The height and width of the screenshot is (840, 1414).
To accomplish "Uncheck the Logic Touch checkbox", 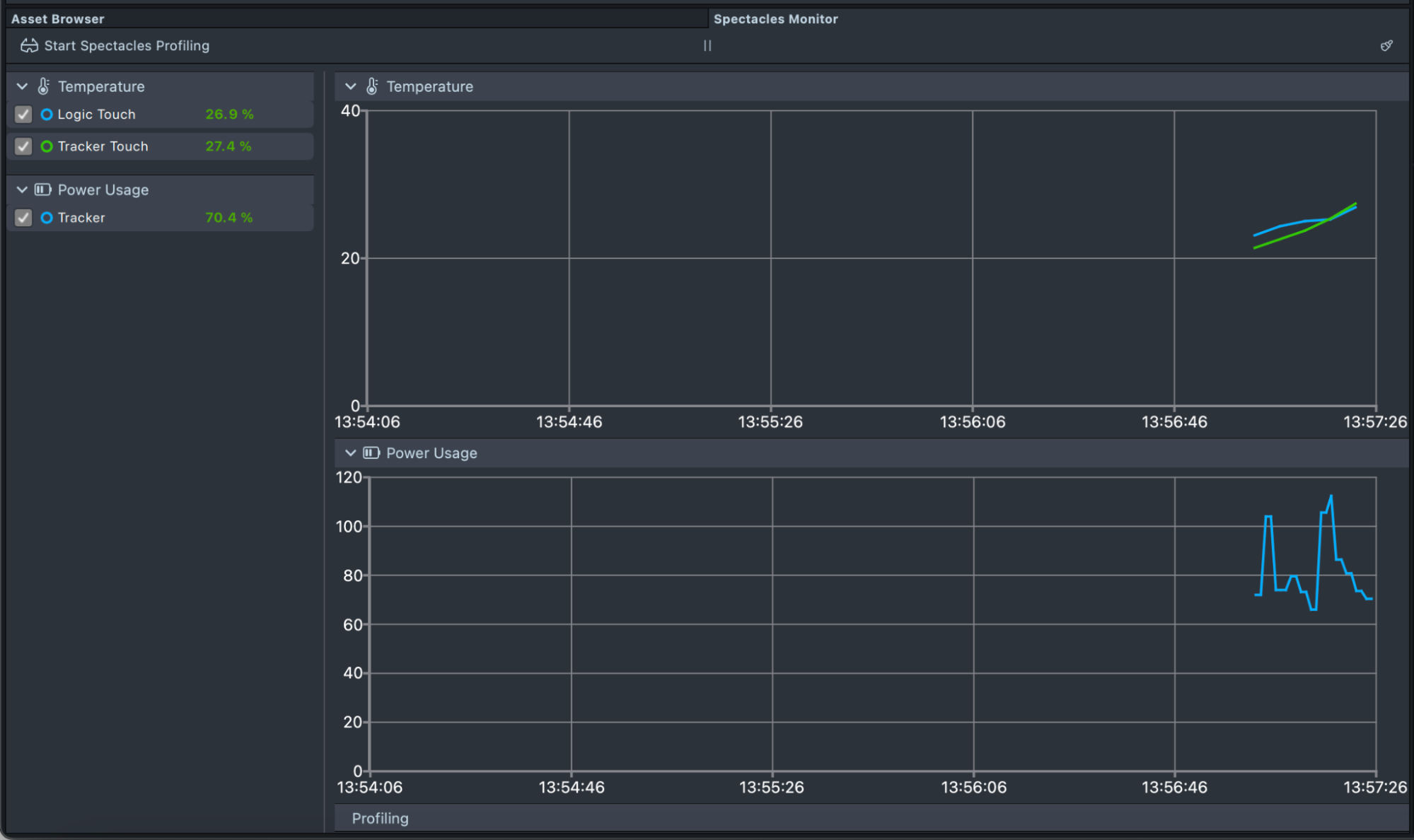I will click(x=23, y=115).
